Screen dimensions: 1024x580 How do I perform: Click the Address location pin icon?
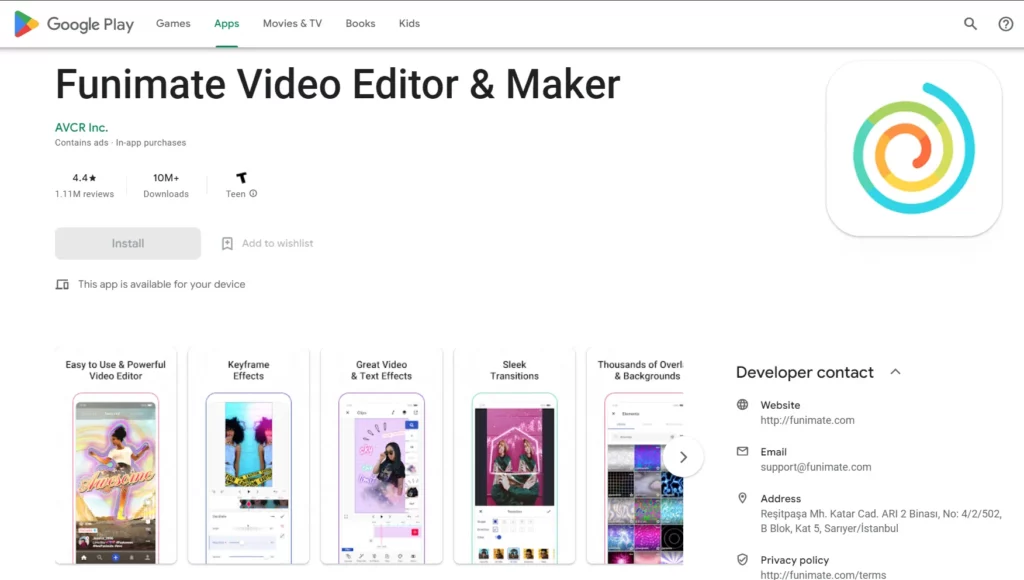(x=743, y=498)
